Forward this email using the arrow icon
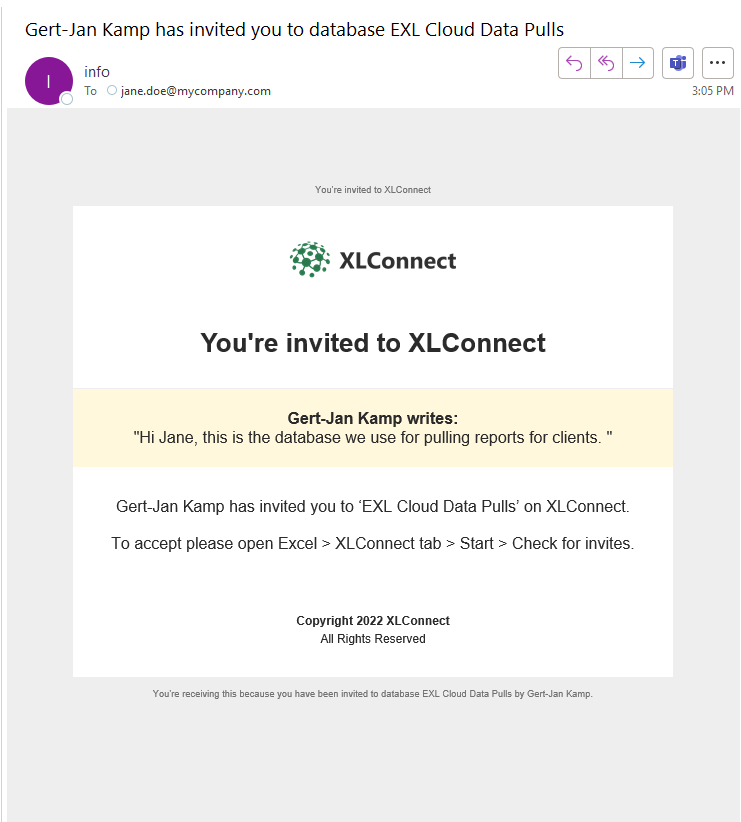 (x=637, y=63)
